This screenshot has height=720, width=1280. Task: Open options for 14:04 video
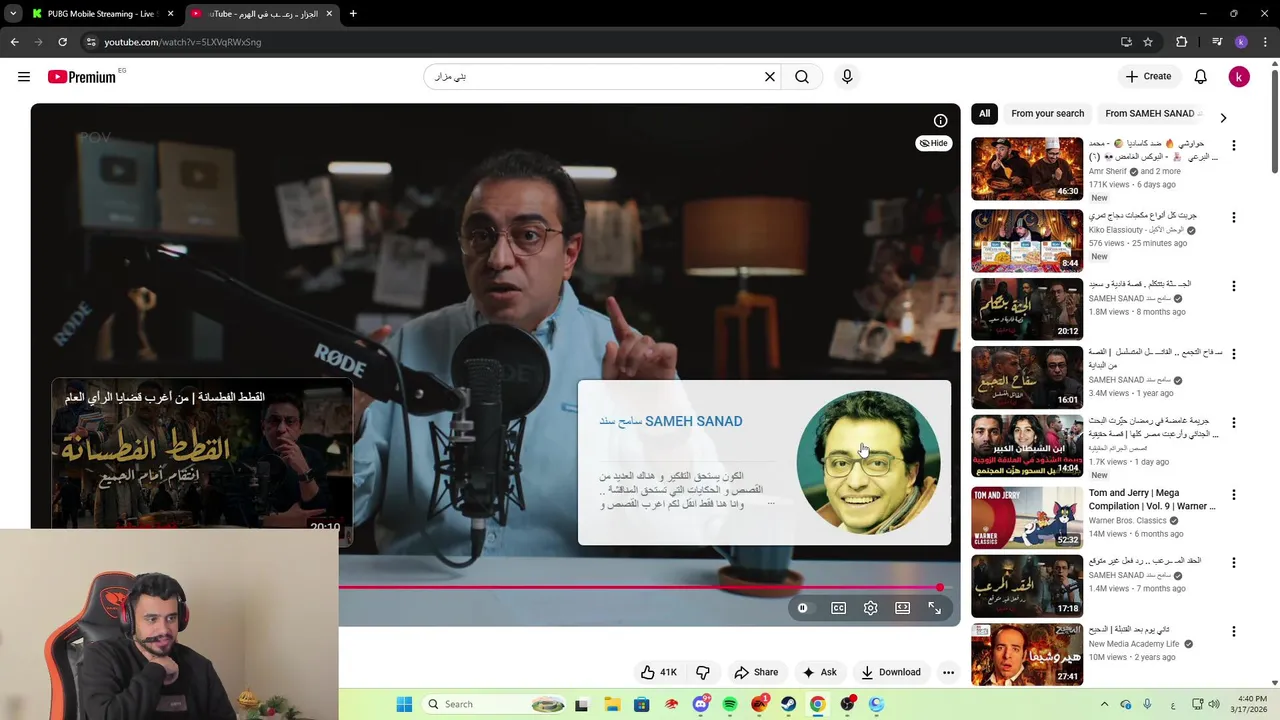(1233, 423)
